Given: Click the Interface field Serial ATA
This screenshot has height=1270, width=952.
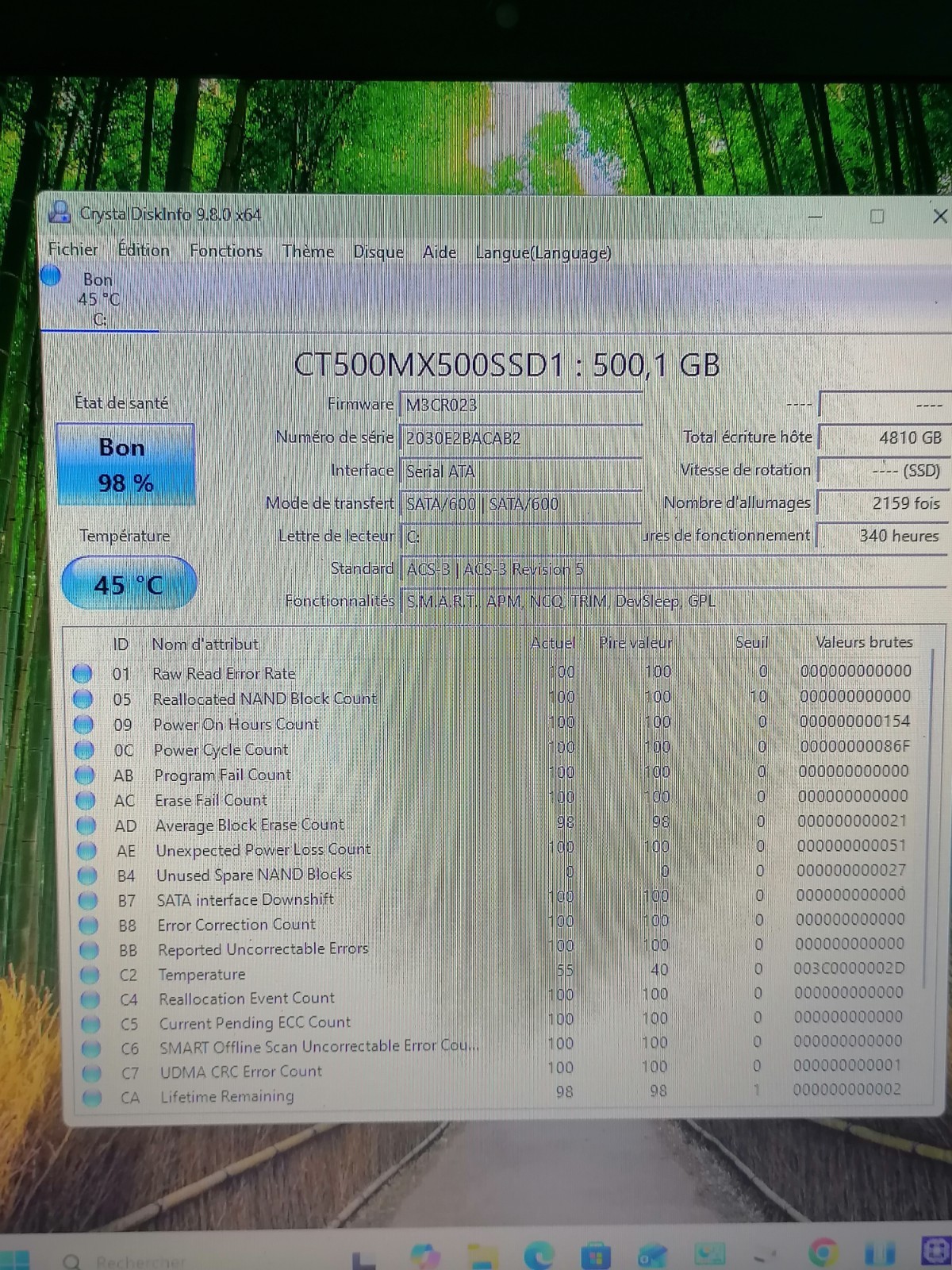Looking at the screenshot, I should point(521,471).
